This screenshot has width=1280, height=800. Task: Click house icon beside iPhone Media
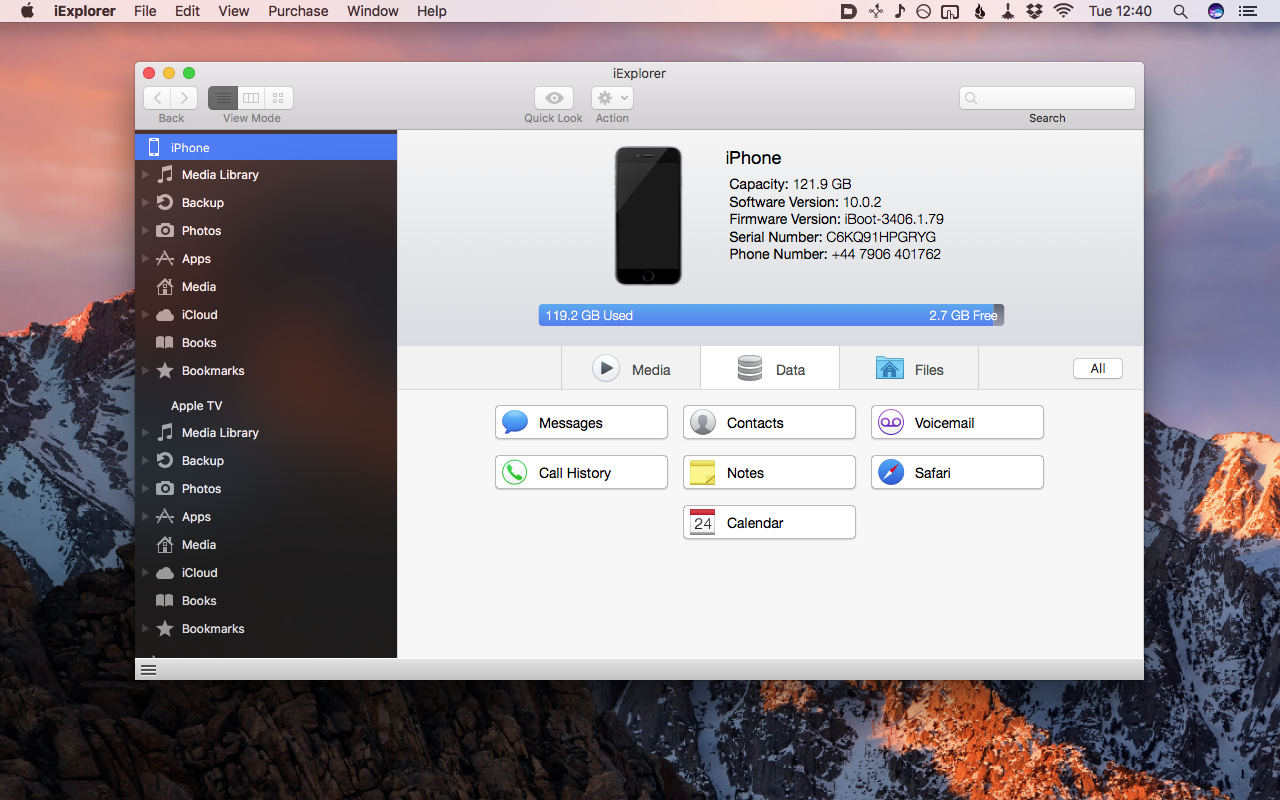point(165,286)
